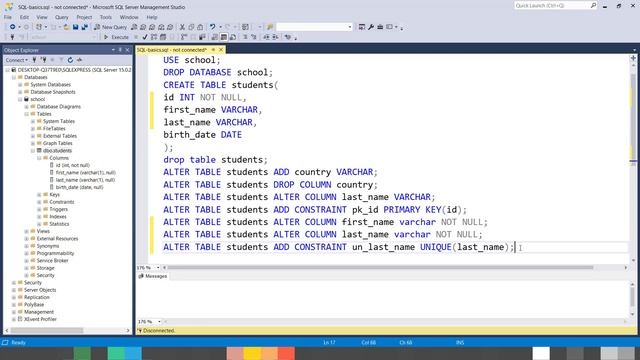The width and height of the screenshot is (640, 360).
Task: Switch to the Messages tab
Action: pyautogui.click(x=153, y=276)
